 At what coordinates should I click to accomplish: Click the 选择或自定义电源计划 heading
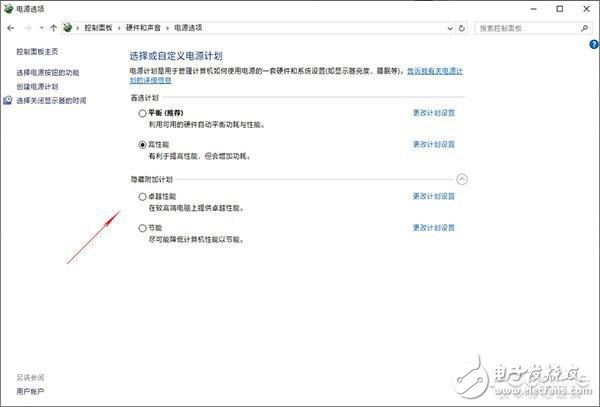[176, 56]
